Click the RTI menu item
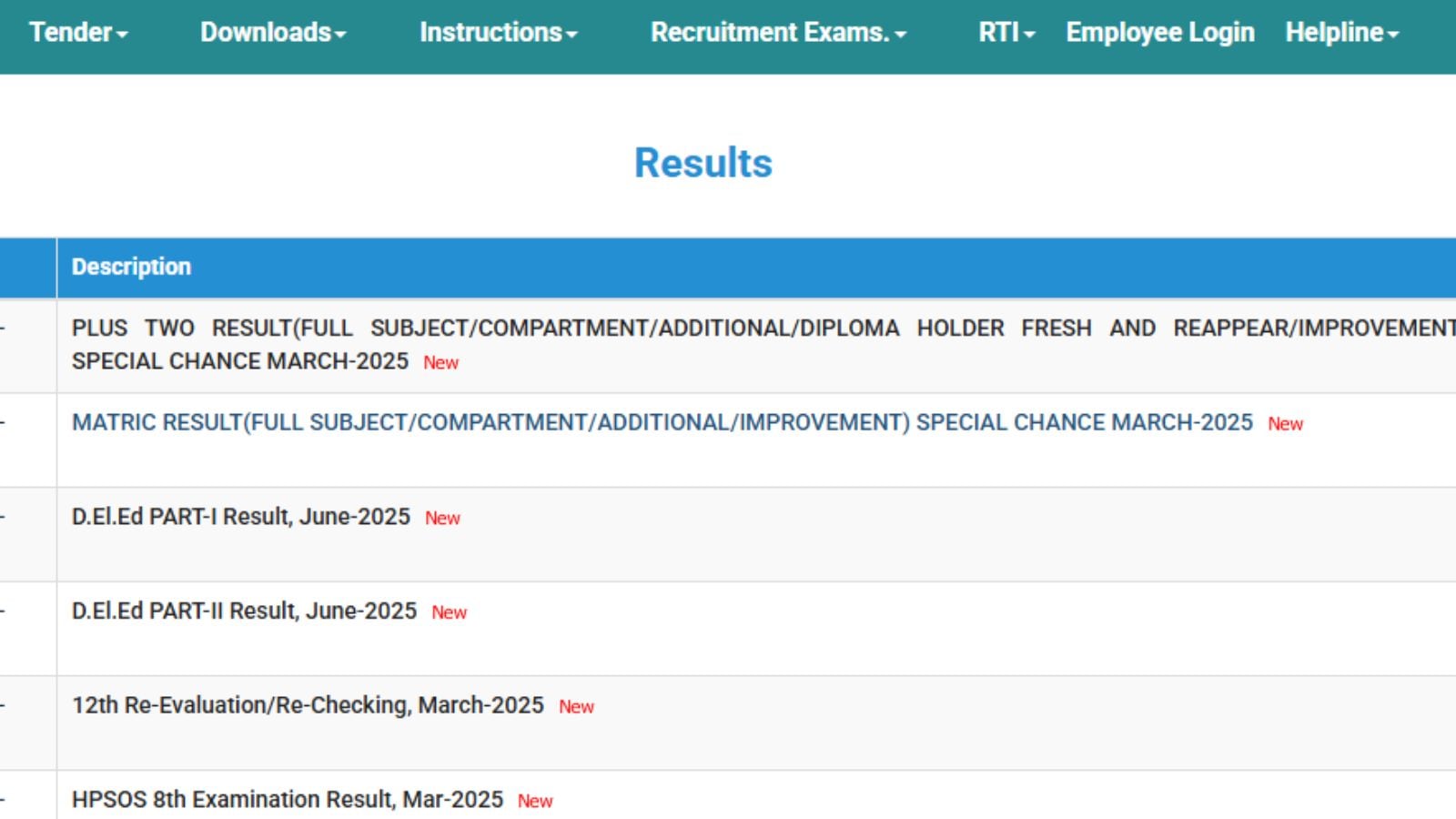The height and width of the screenshot is (819, 1456). [1006, 33]
